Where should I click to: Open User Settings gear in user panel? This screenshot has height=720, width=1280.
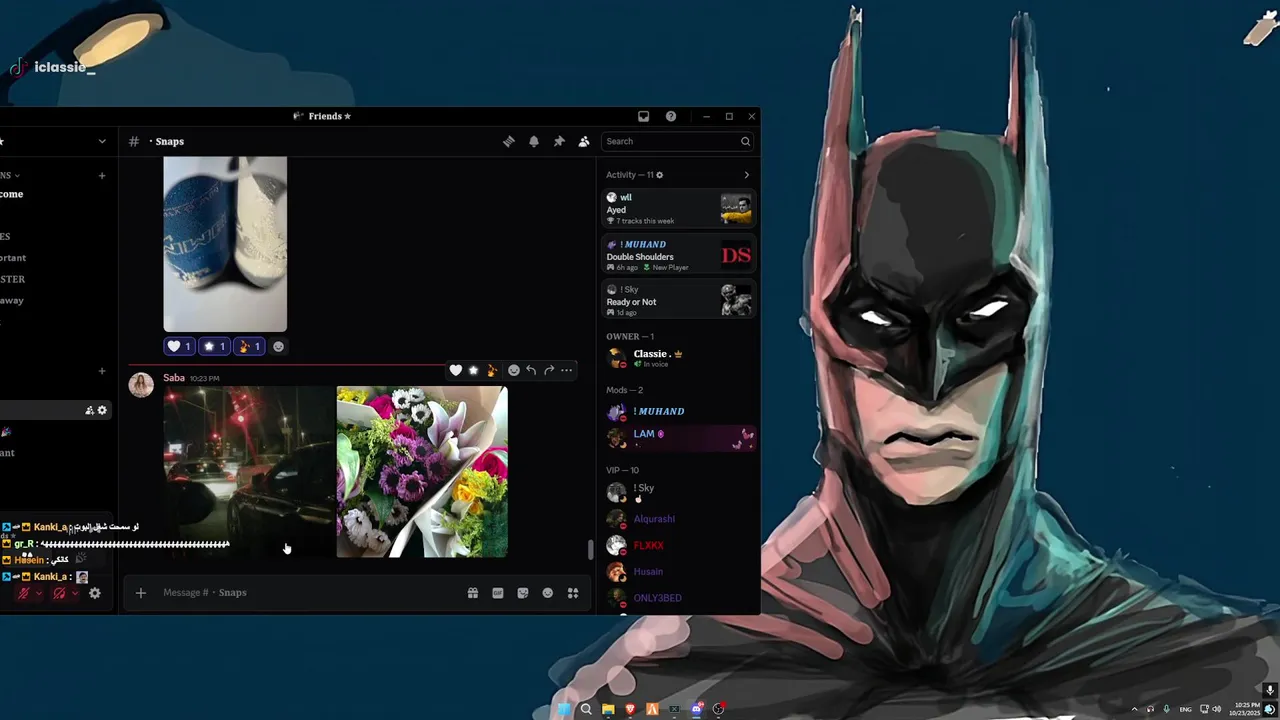(95, 594)
